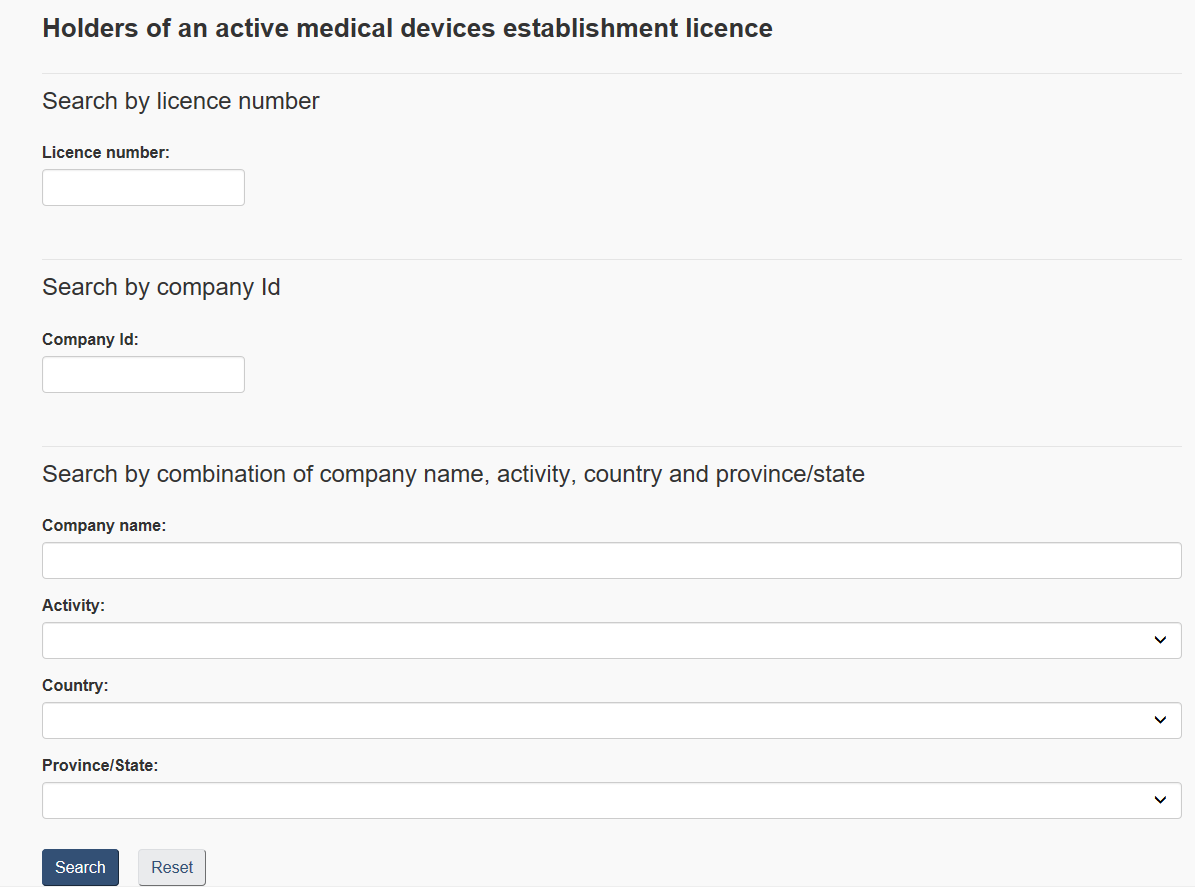Click the "Search by licence number" heading
Viewport: 1195px width, 892px height.
[181, 101]
